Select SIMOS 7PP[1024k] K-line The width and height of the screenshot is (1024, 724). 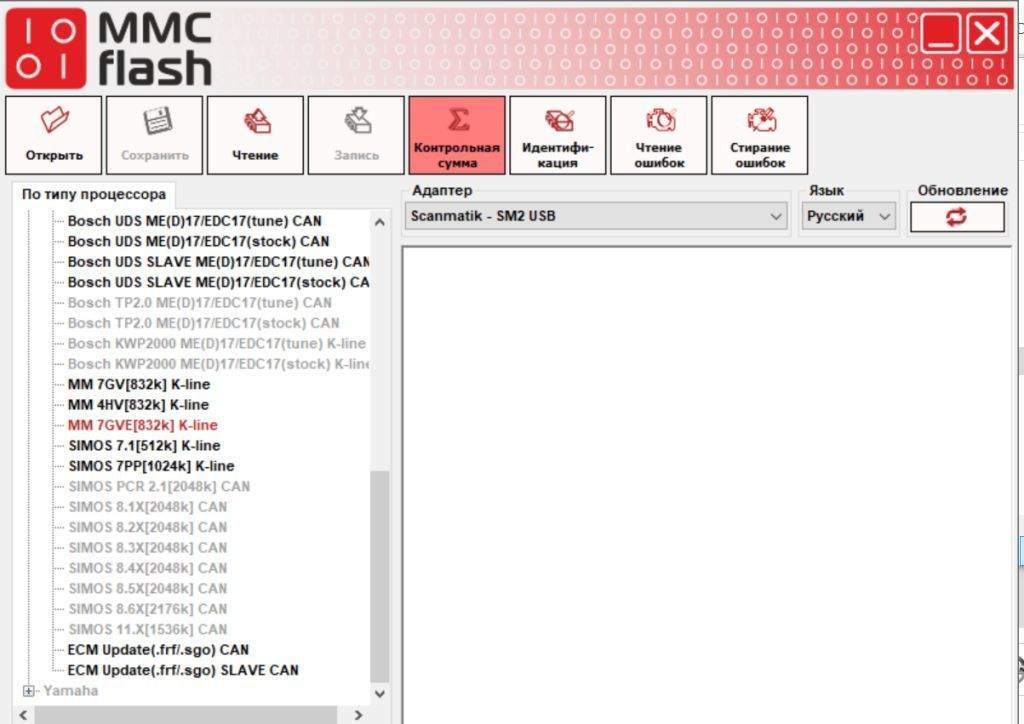coord(152,466)
